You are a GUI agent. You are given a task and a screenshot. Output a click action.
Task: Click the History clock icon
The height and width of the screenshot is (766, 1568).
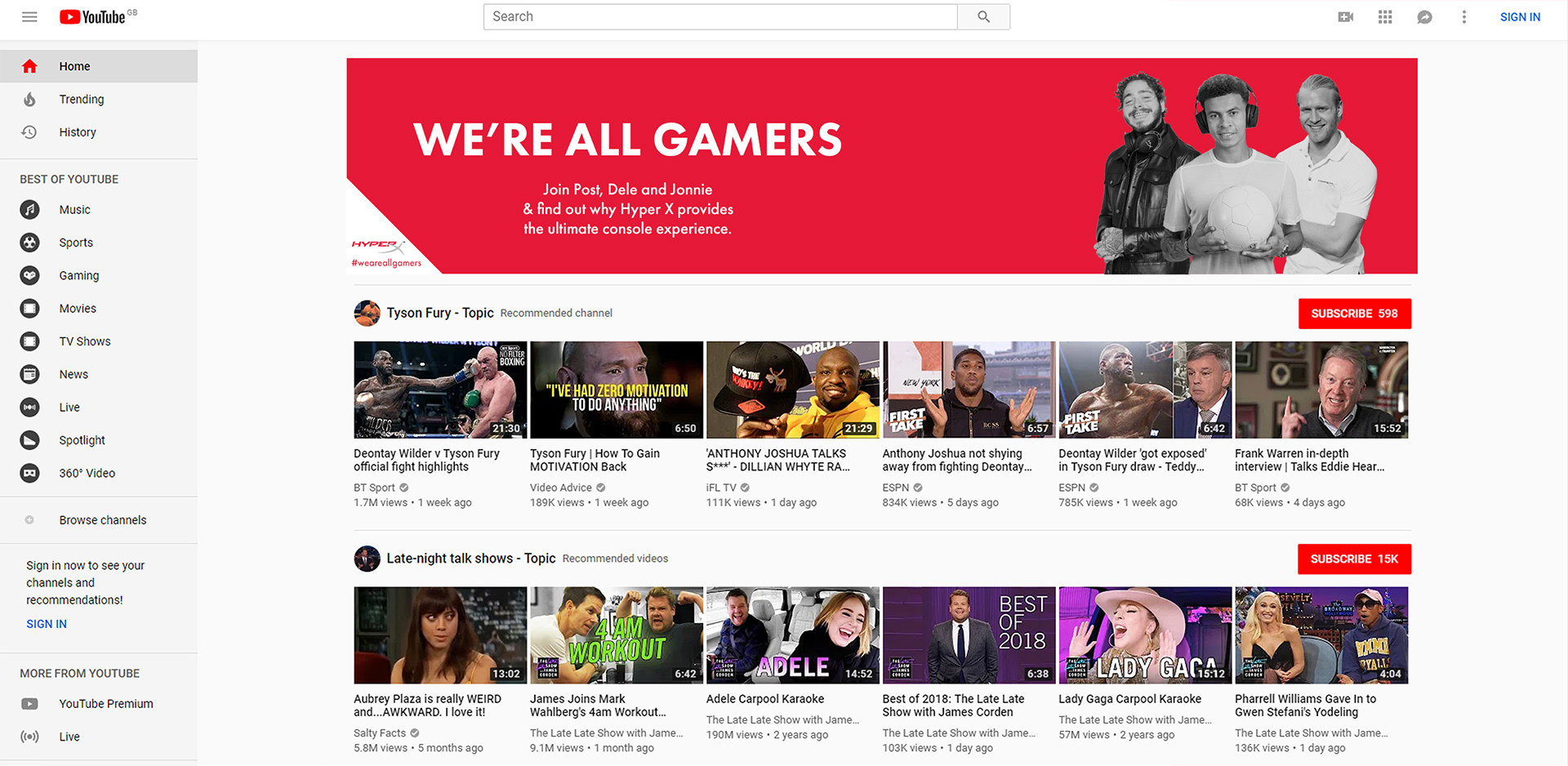coord(29,131)
